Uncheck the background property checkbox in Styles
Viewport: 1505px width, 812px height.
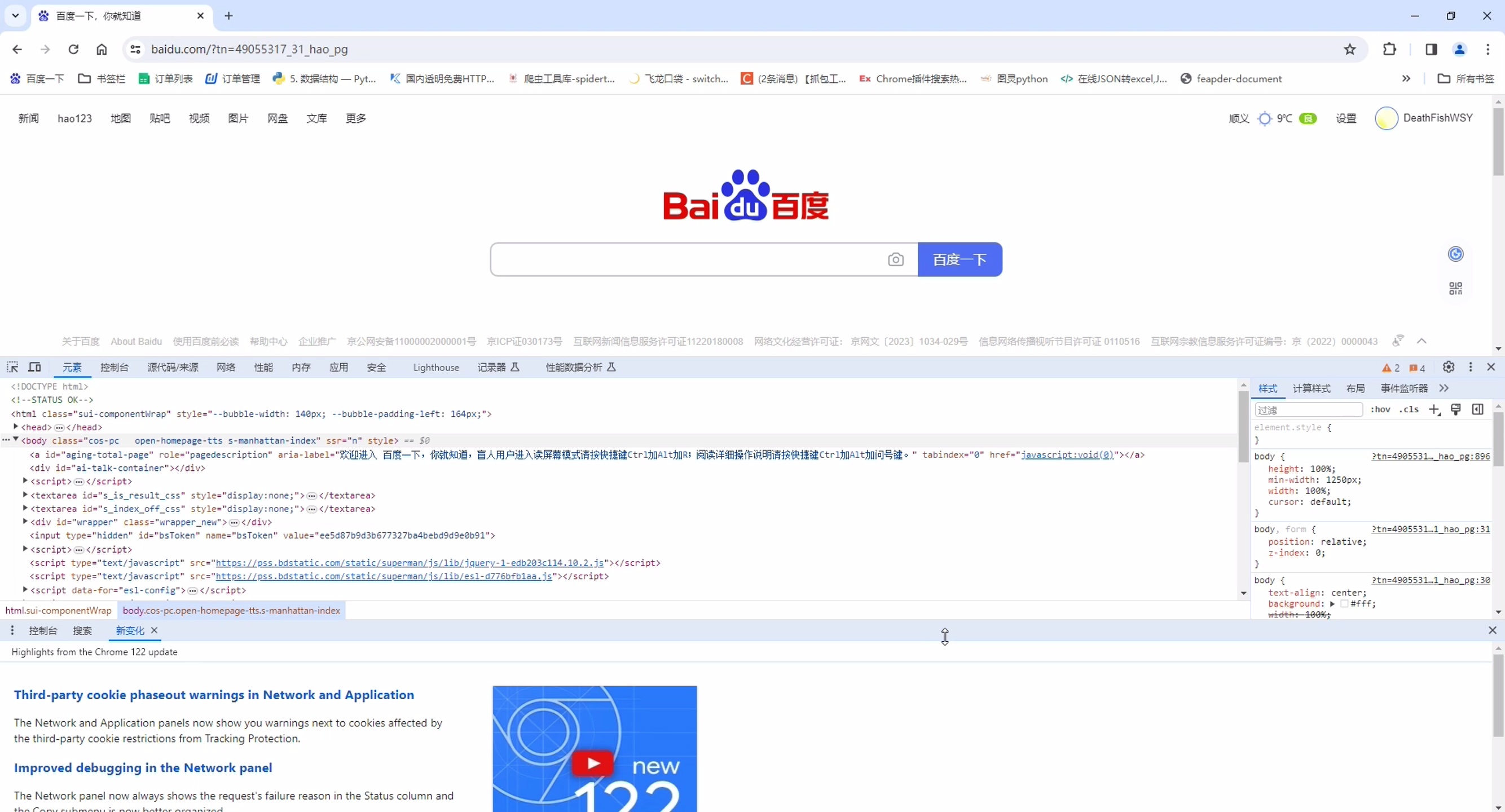(1261, 604)
